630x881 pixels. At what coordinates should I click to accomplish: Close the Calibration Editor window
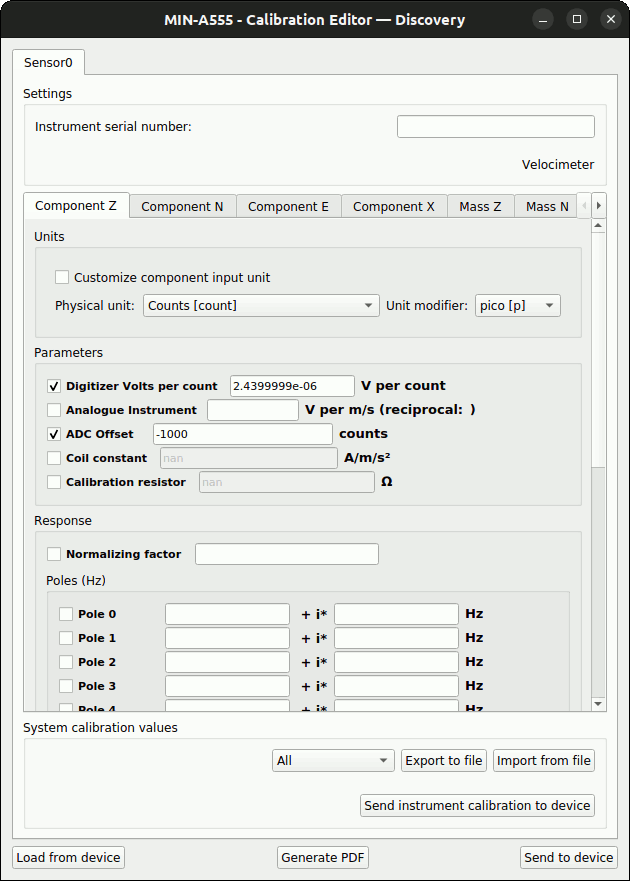(611, 20)
